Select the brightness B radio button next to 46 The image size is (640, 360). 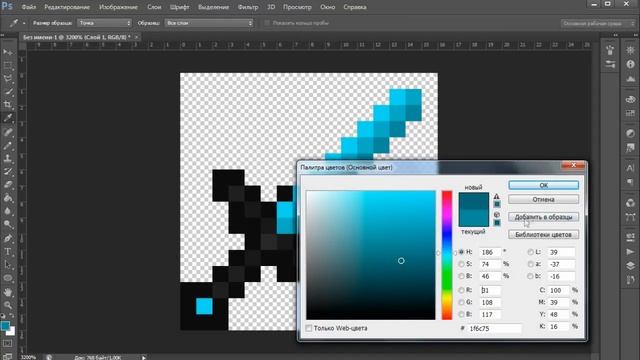[x=461, y=276]
